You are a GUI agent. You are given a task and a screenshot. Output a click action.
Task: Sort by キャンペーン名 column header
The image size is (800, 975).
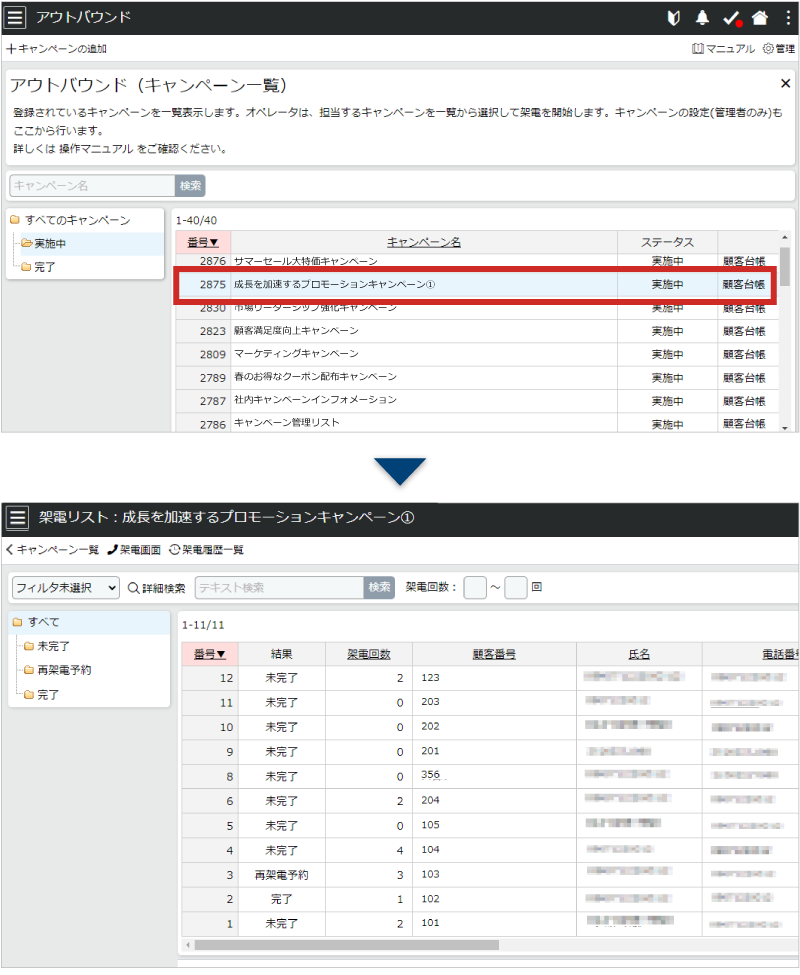point(424,243)
